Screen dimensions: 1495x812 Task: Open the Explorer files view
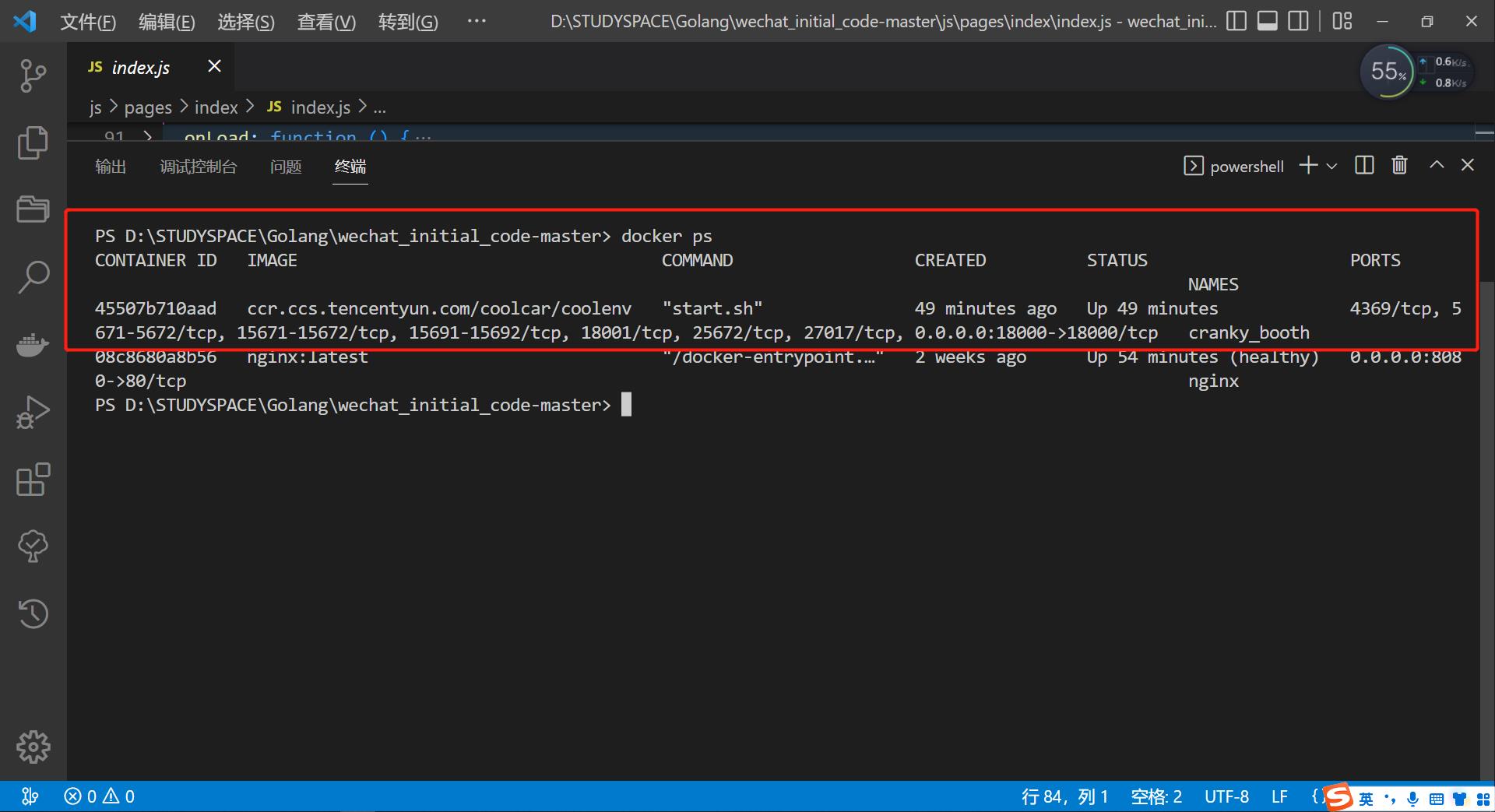33,142
